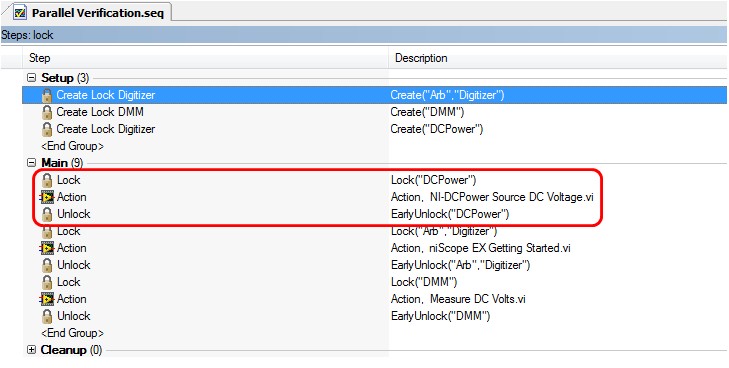The width and height of the screenshot is (729, 368).
Task: Select the highlighted Create Lock Digitizer step name
Action: [x=106, y=95]
